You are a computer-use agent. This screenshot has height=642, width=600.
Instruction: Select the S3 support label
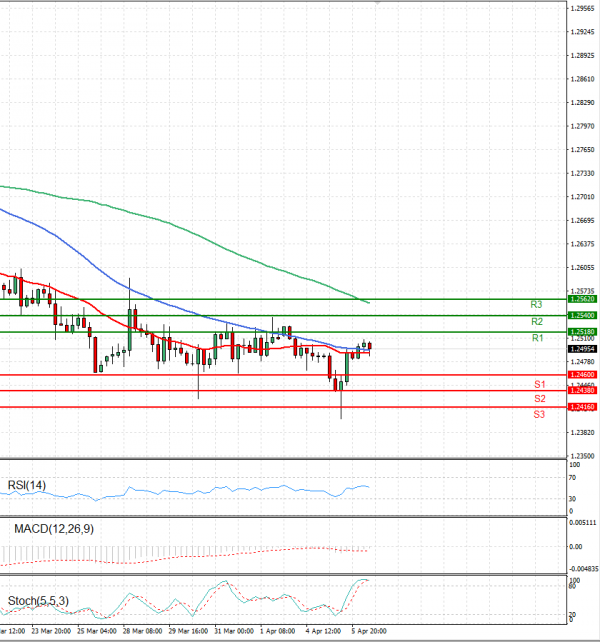point(539,414)
